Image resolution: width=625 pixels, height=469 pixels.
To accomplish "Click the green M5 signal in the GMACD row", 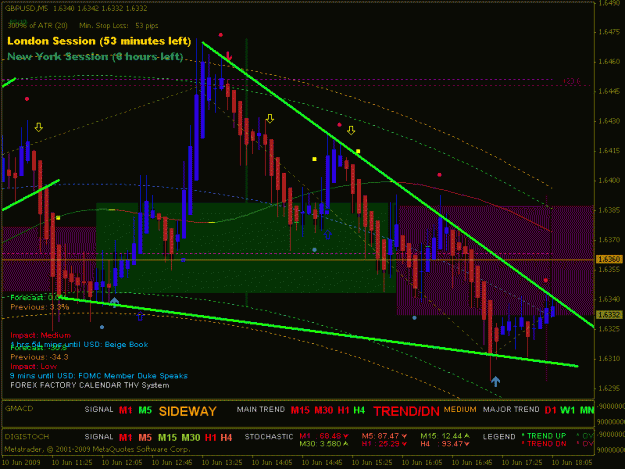I will [x=145, y=410].
